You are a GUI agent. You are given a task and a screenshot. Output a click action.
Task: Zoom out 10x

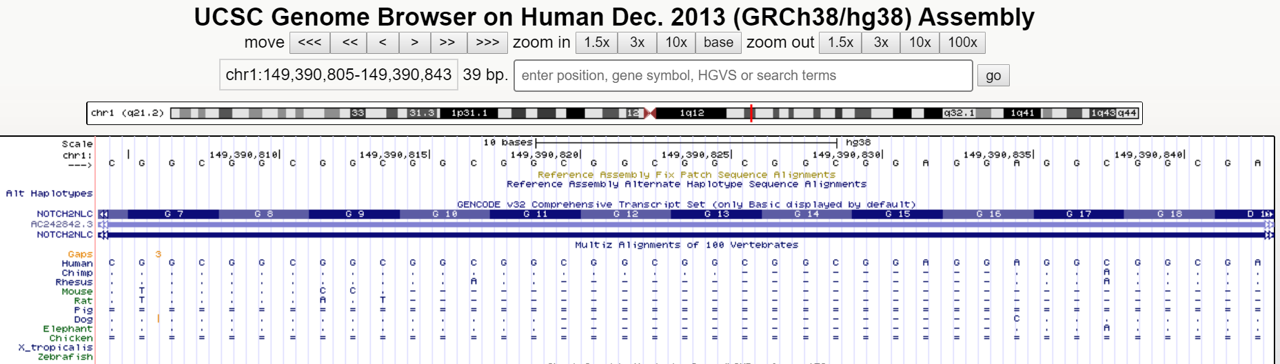[x=920, y=42]
